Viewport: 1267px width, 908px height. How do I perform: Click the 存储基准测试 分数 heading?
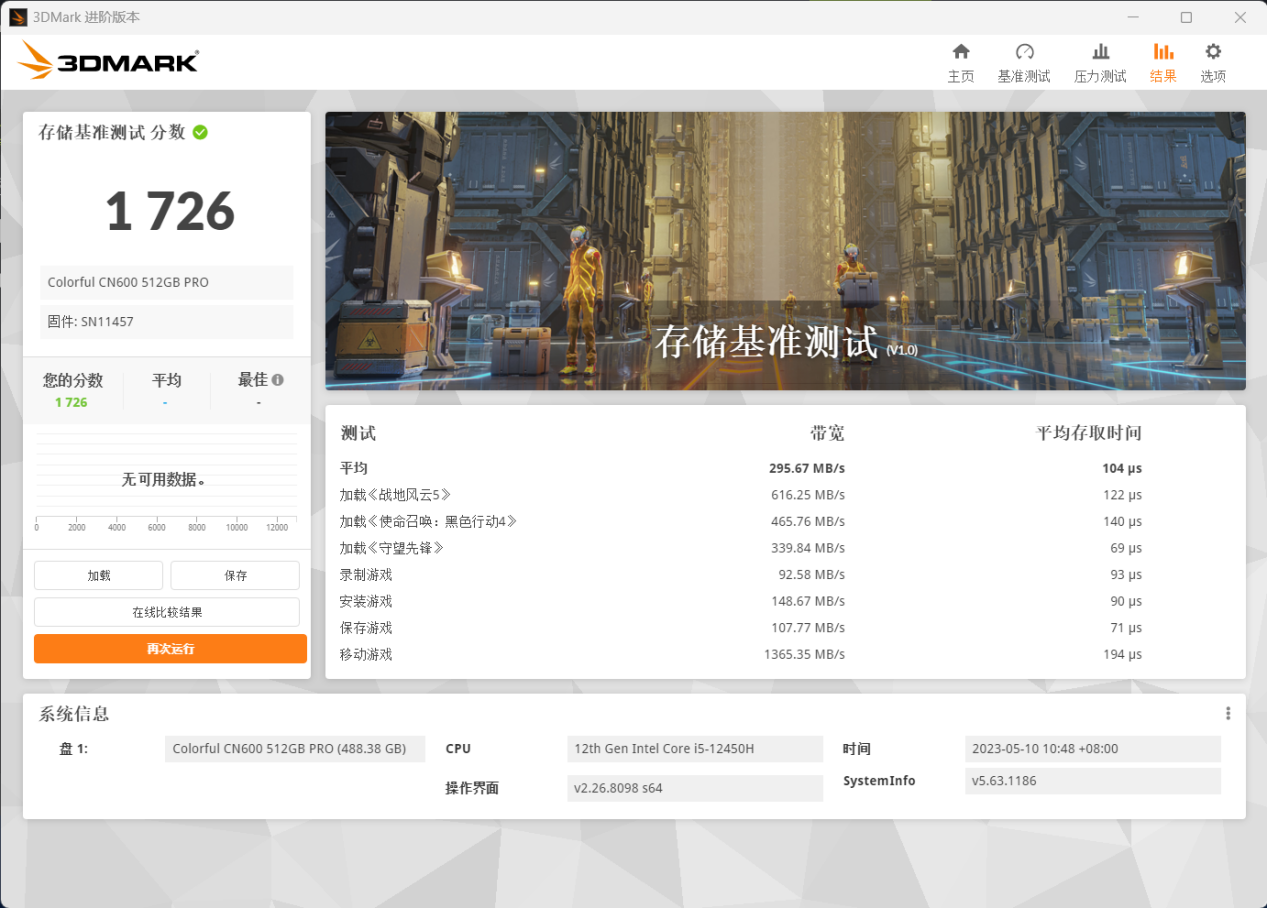tap(112, 132)
